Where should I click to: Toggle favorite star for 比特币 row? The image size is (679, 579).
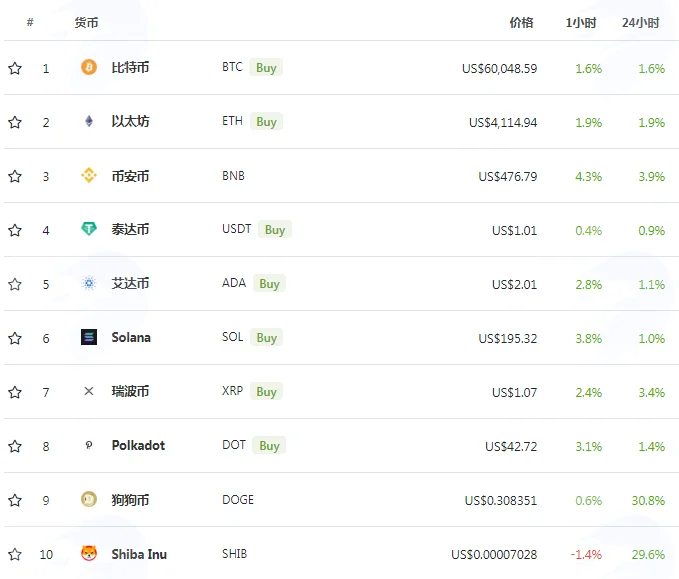click(x=15, y=68)
